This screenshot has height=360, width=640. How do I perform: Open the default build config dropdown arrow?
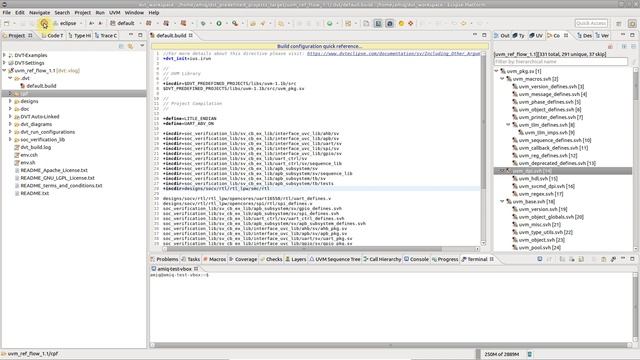coord(140,23)
